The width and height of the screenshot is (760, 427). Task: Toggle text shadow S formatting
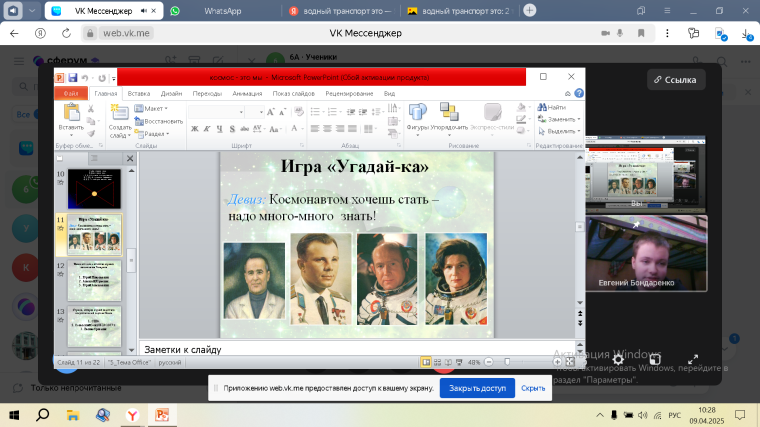[x=232, y=129]
